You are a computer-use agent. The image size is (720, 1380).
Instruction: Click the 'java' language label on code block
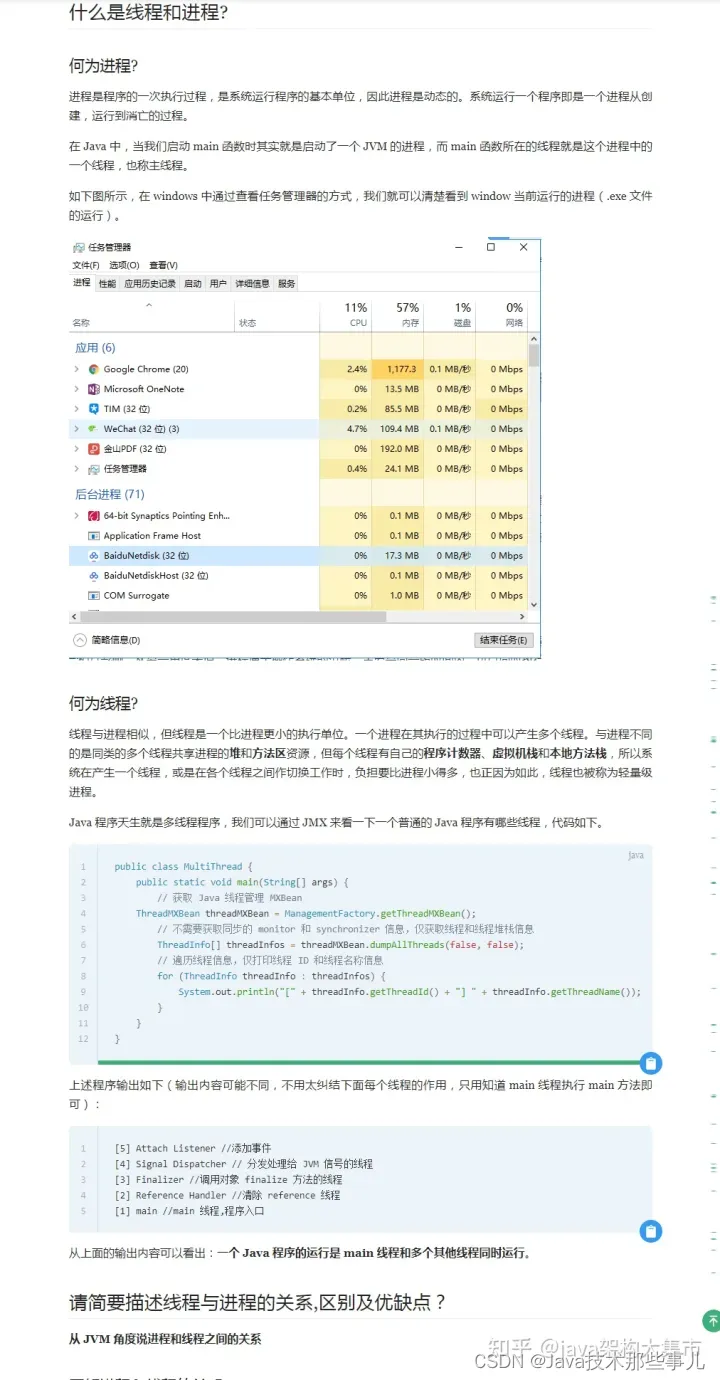[x=636, y=855]
